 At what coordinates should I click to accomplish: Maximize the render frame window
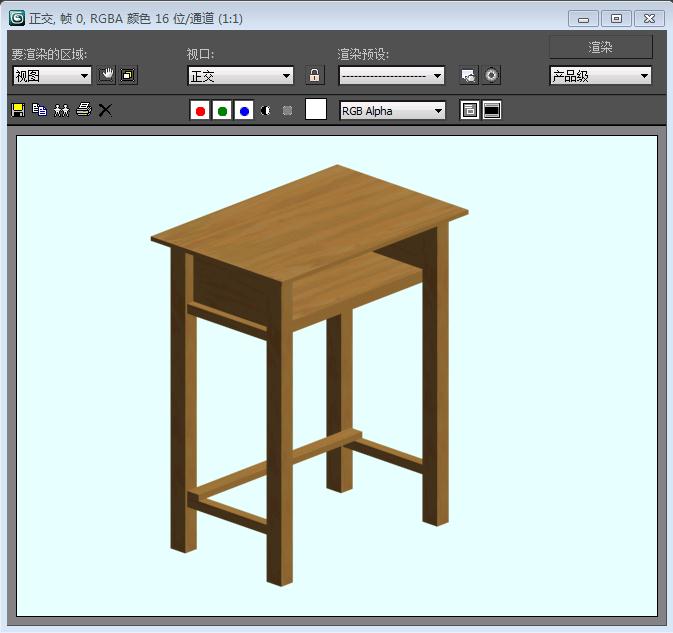coord(616,19)
